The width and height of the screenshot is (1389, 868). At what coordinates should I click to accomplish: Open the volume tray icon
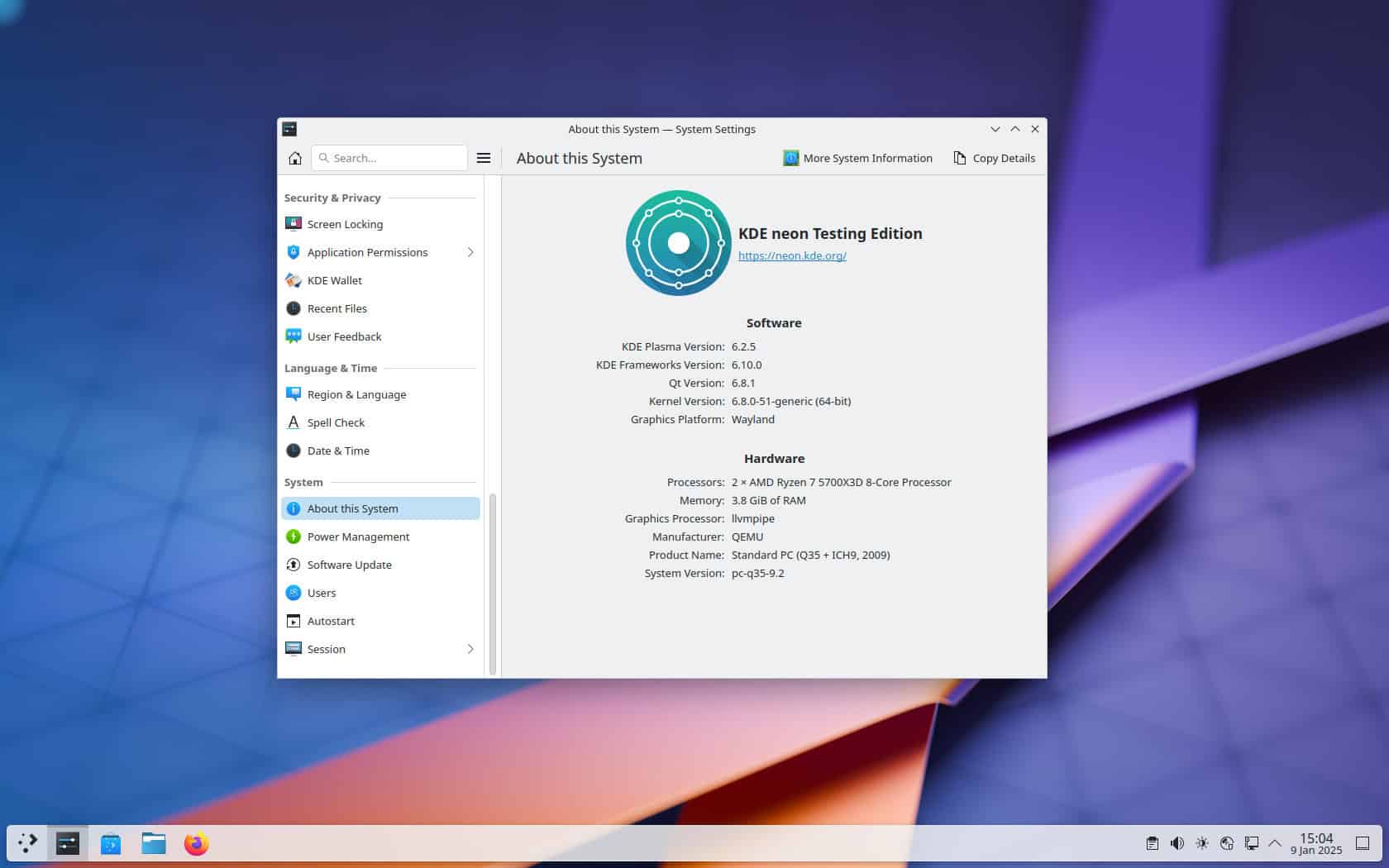point(1177,844)
